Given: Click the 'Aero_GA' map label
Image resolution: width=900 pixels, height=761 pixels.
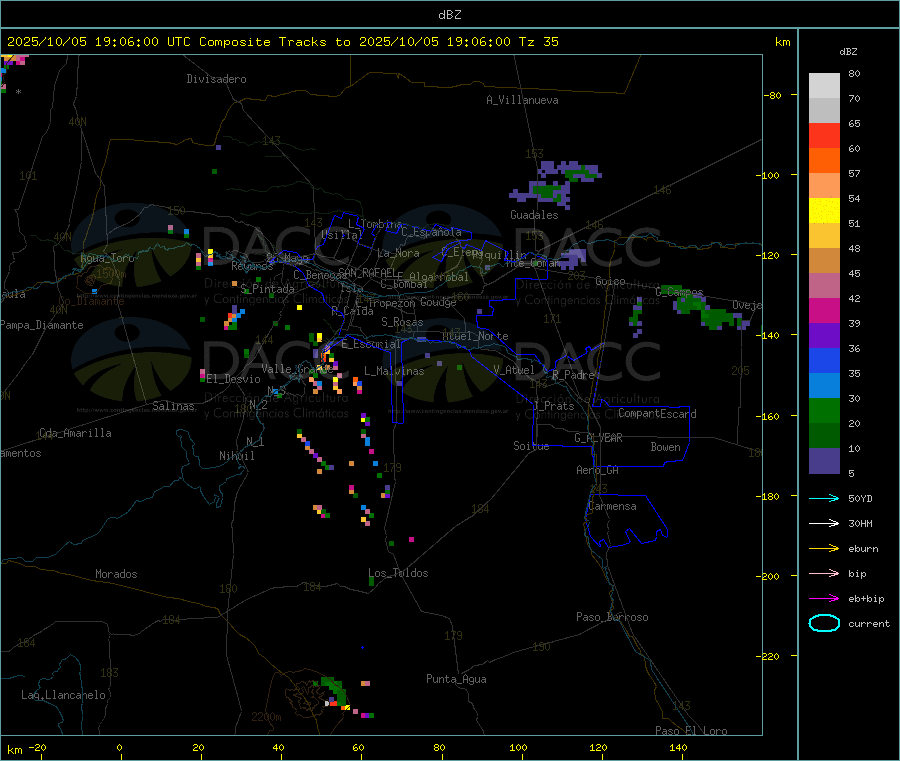Looking at the screenshot, I should click(597, 470).
